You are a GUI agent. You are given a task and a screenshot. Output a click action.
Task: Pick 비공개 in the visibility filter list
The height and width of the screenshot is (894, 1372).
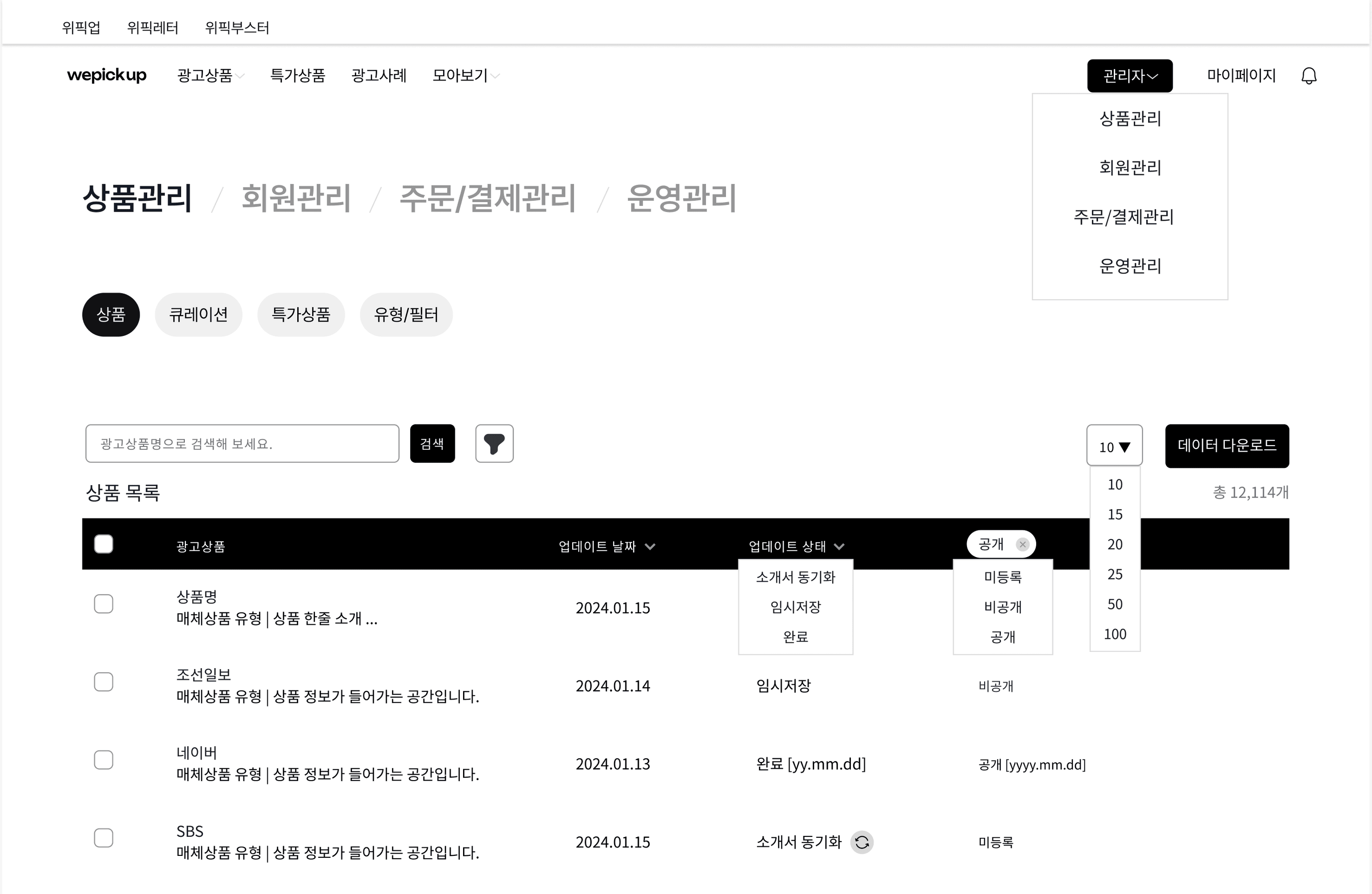[x=1003, y=607]
